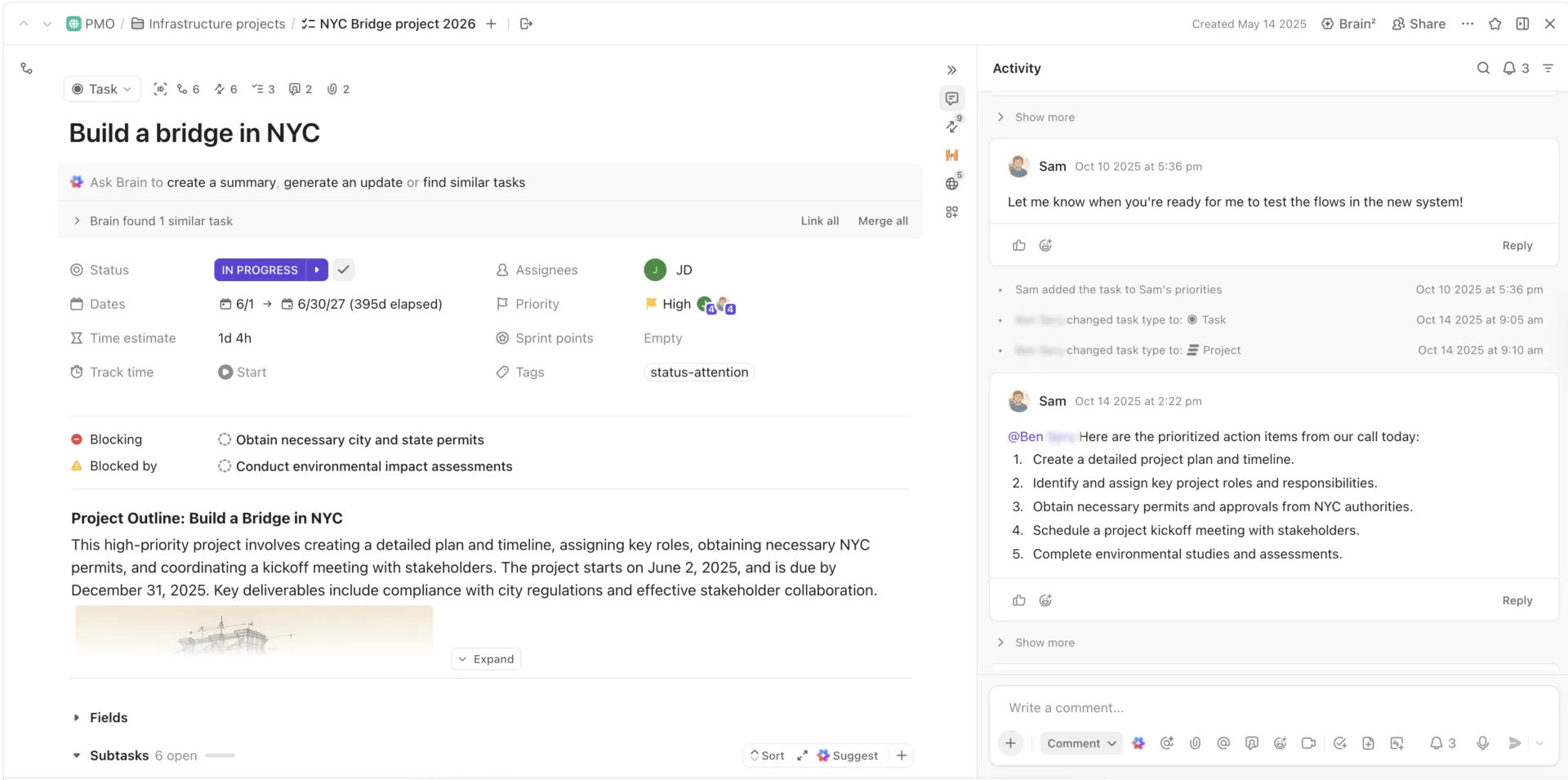Mark task complete with the checkmark button
This screenshot has width=1568, height=780.
(344, 270)
